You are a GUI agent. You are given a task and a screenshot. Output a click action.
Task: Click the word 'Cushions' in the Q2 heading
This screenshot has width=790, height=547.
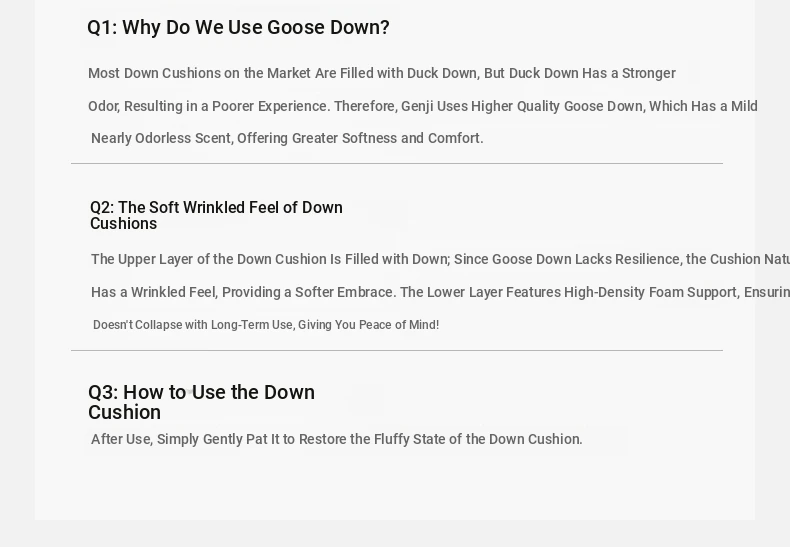[x=123, y=224]
